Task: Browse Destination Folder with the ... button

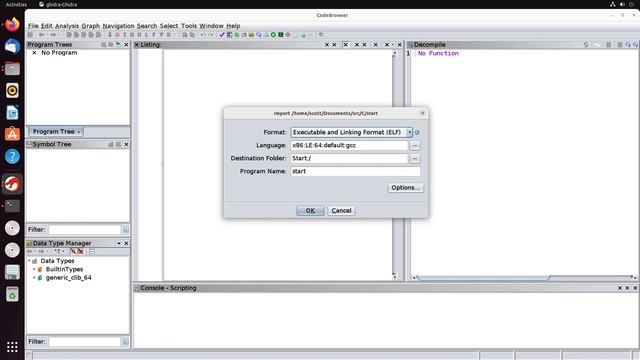Action: pos(415,158)
